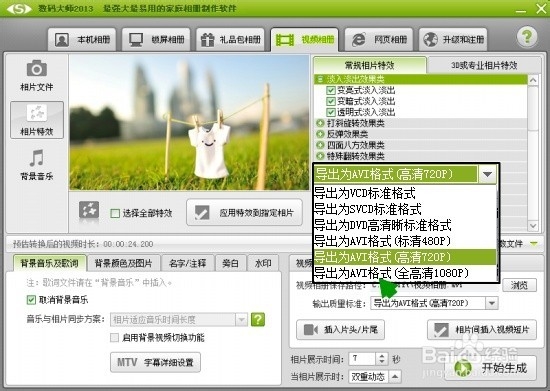Click 开始生成 button

pyautogui.click(x=490, y=368)
